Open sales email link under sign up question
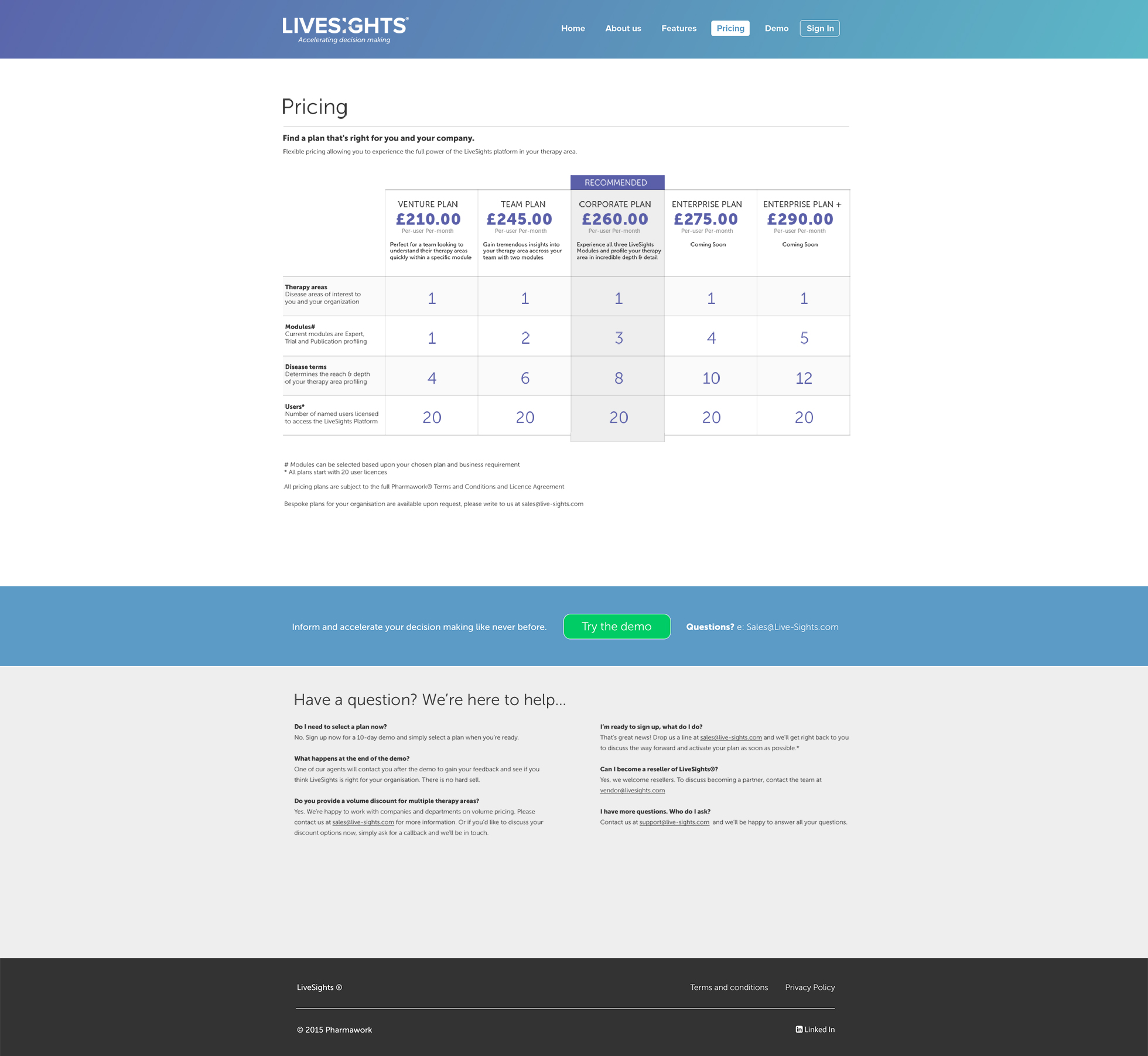1148x1056 pixels. [x=730, y=737]
